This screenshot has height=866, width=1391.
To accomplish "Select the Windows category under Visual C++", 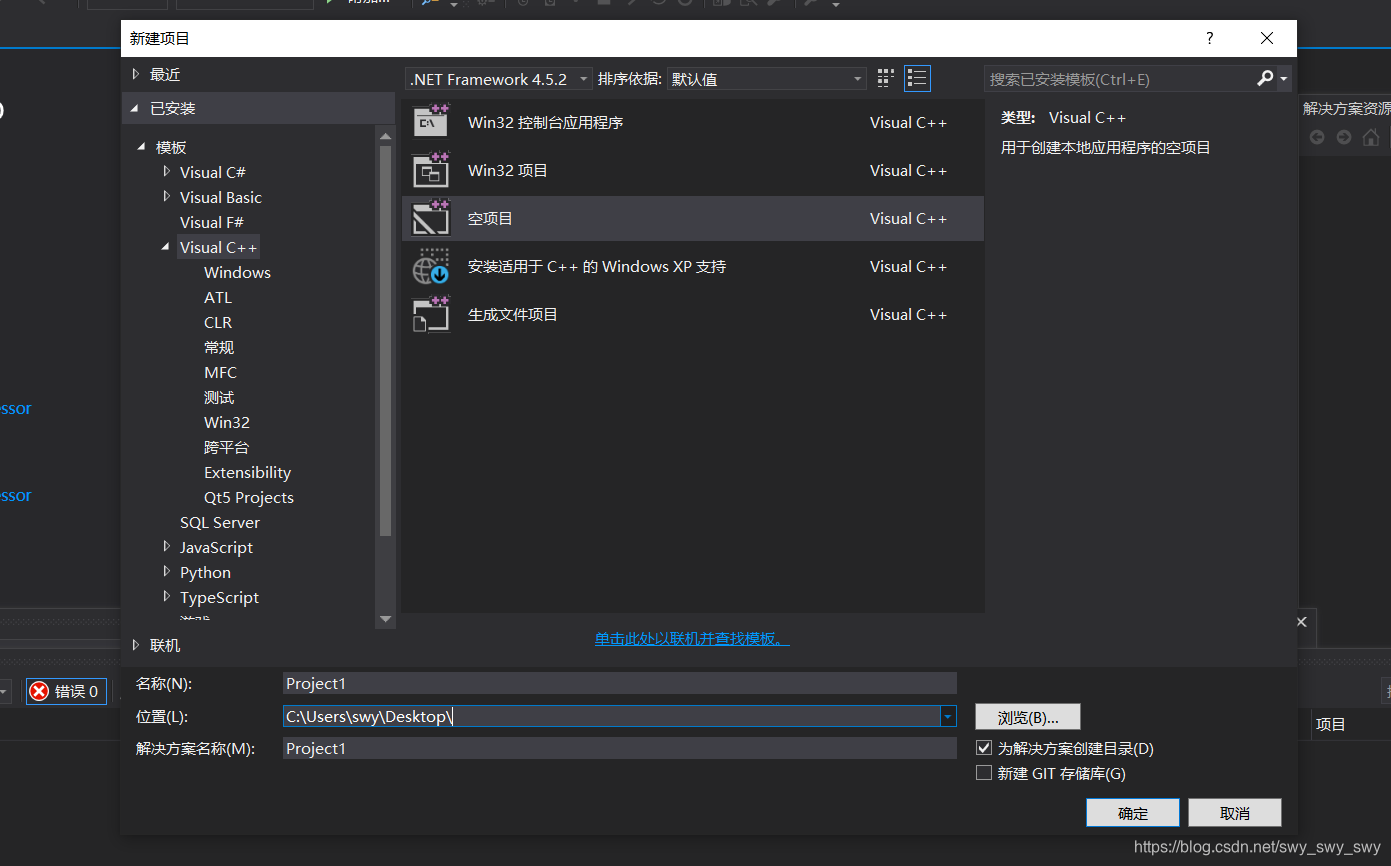I will (237, 272).
